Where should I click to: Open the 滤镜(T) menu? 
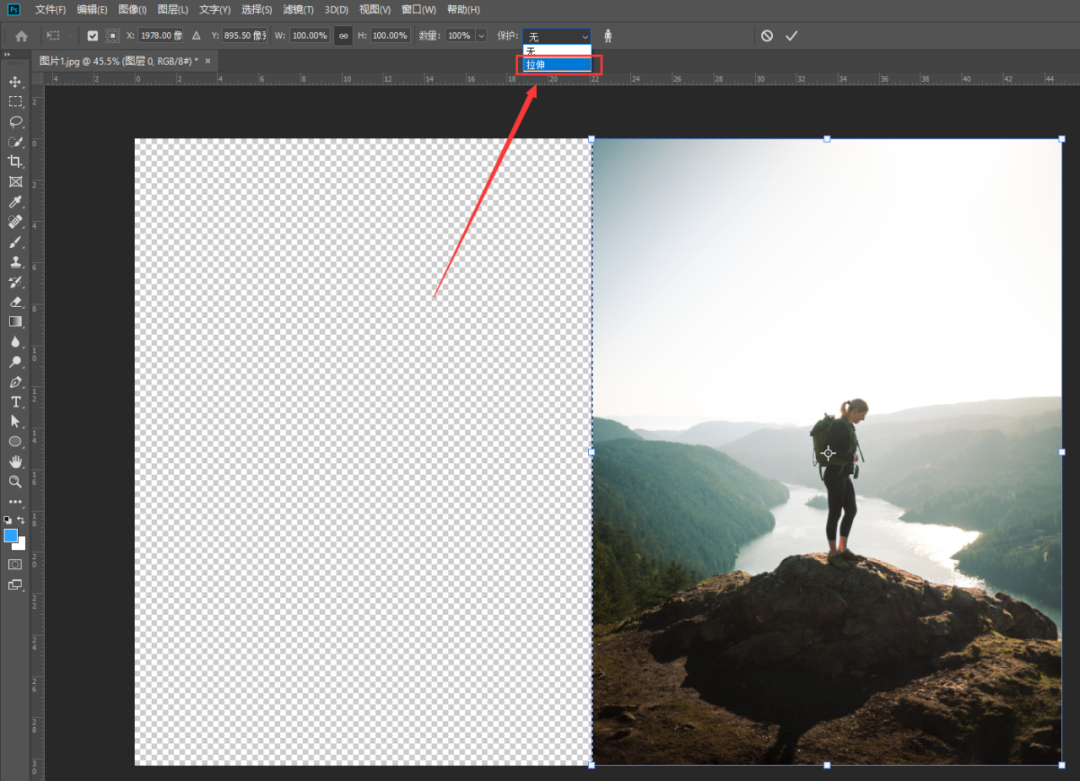pyautogui.click(x=298, y=10)
